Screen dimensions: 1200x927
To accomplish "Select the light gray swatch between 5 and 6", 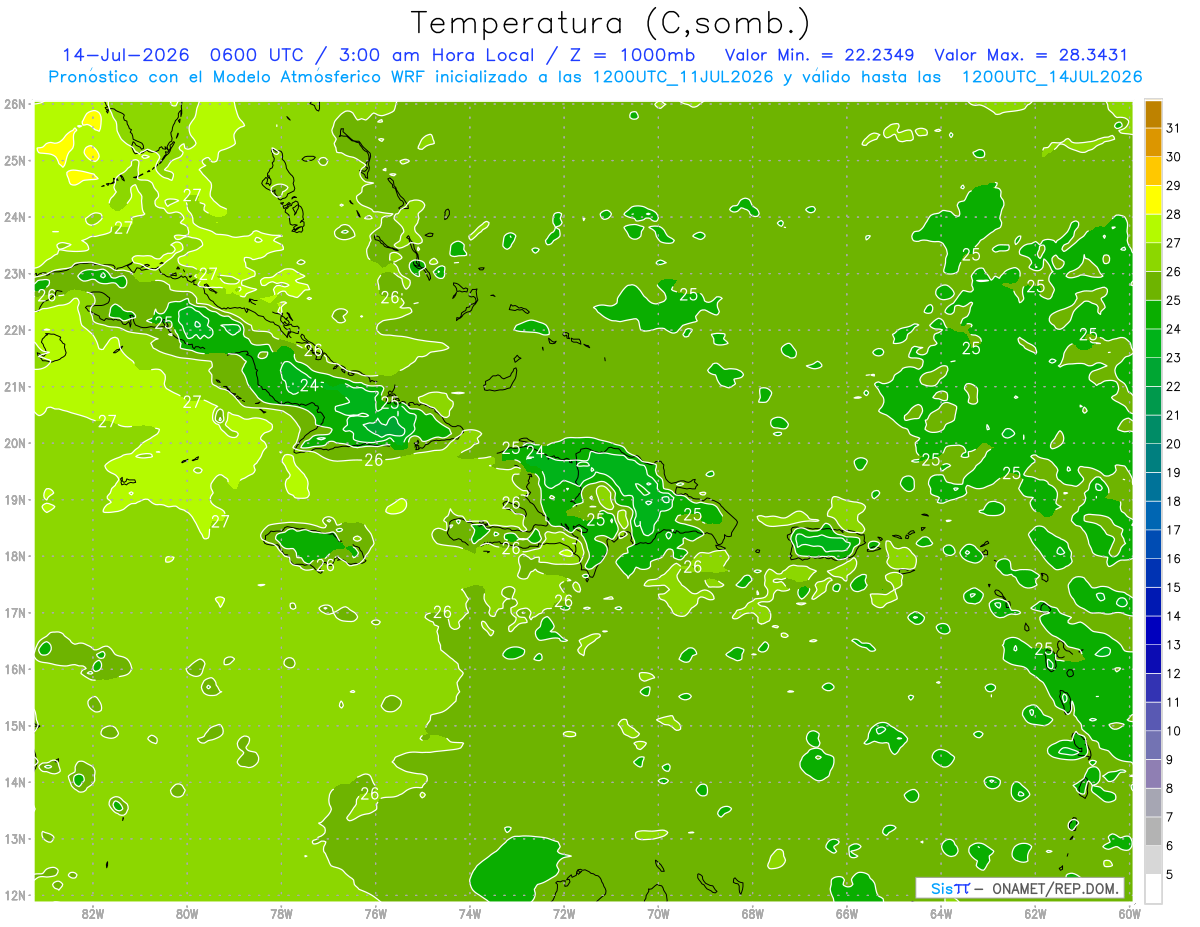I will point(1153,860).
